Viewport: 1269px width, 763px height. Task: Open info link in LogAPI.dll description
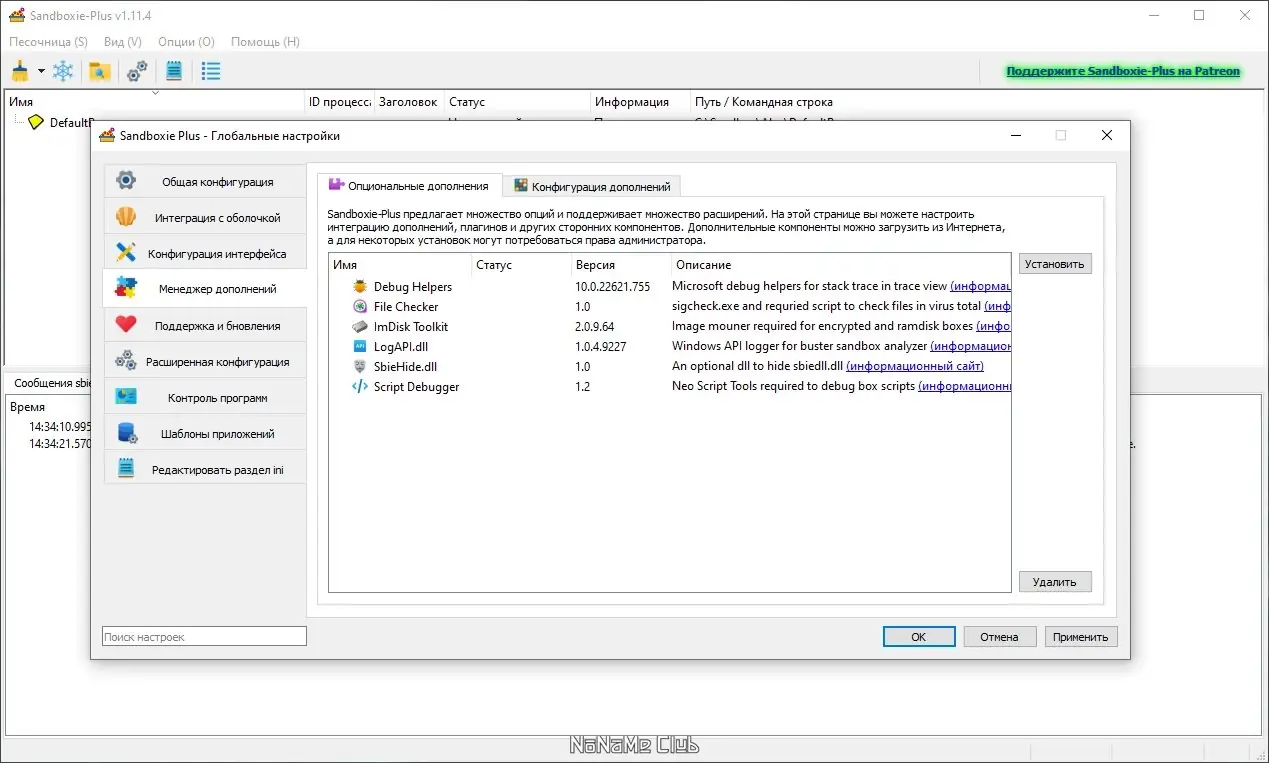(970, 346)
